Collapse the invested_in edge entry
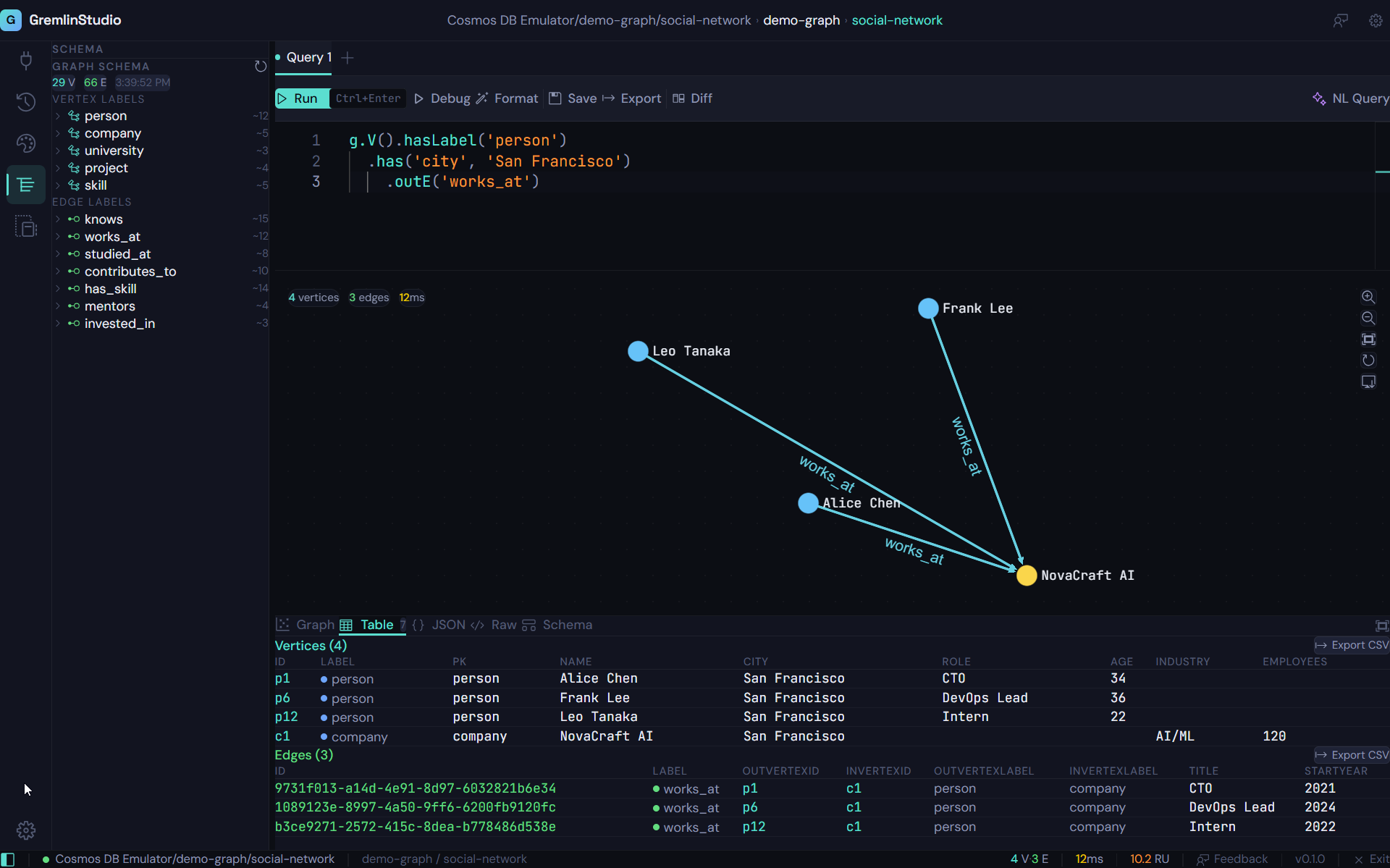 coord(58,324)
